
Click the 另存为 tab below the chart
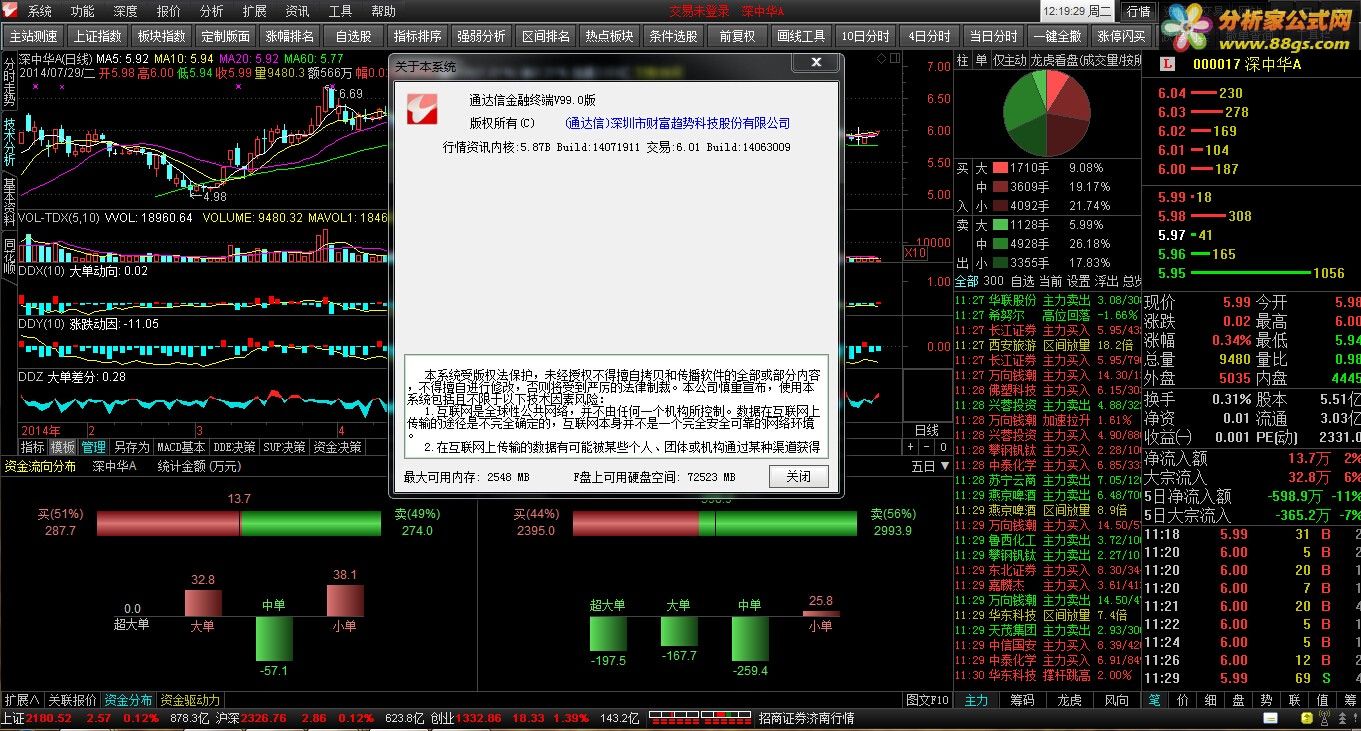(131, 447)
